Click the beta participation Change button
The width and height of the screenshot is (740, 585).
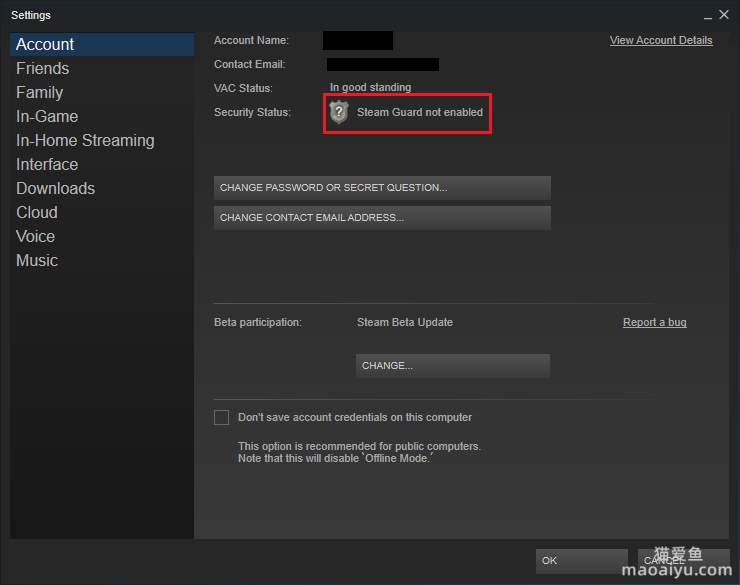coord(453,366)
